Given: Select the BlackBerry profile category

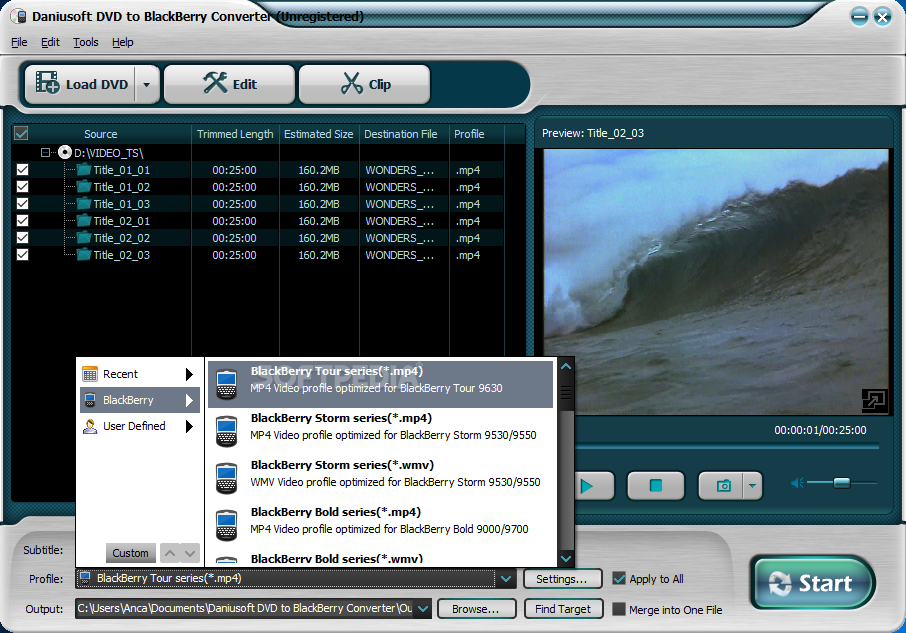Looking at the screenshot, I should (139, 400).
